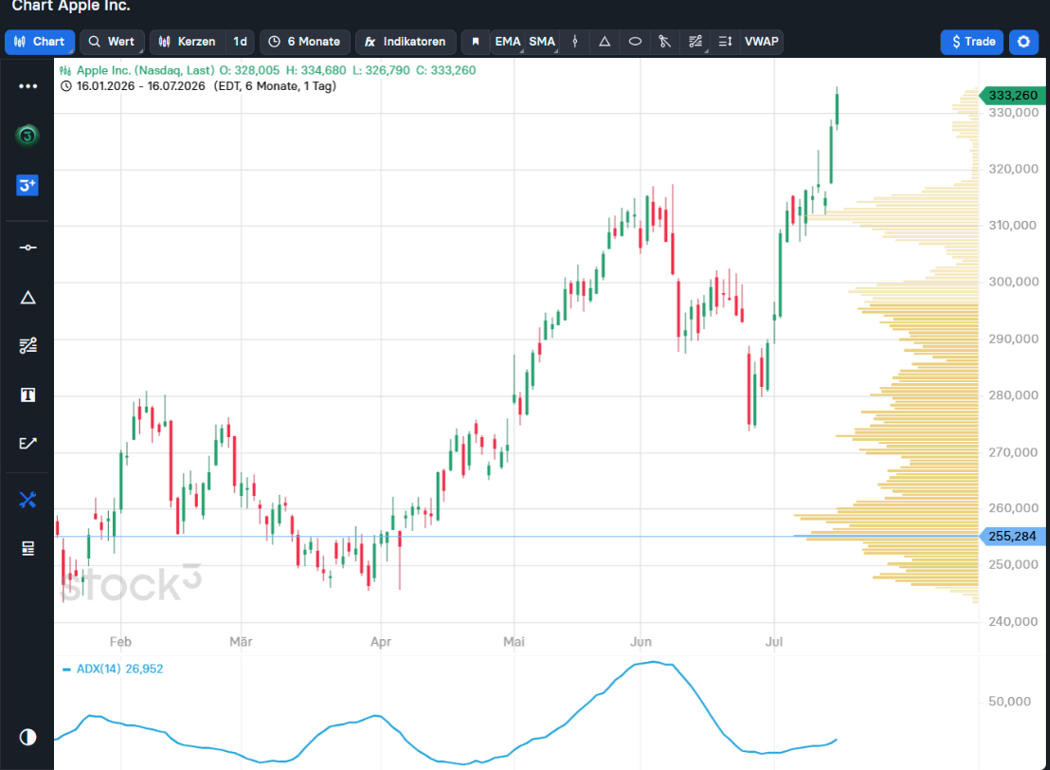
Task: Open the three-dots more menu in sidebar
Action: click(x=27, y=86)
